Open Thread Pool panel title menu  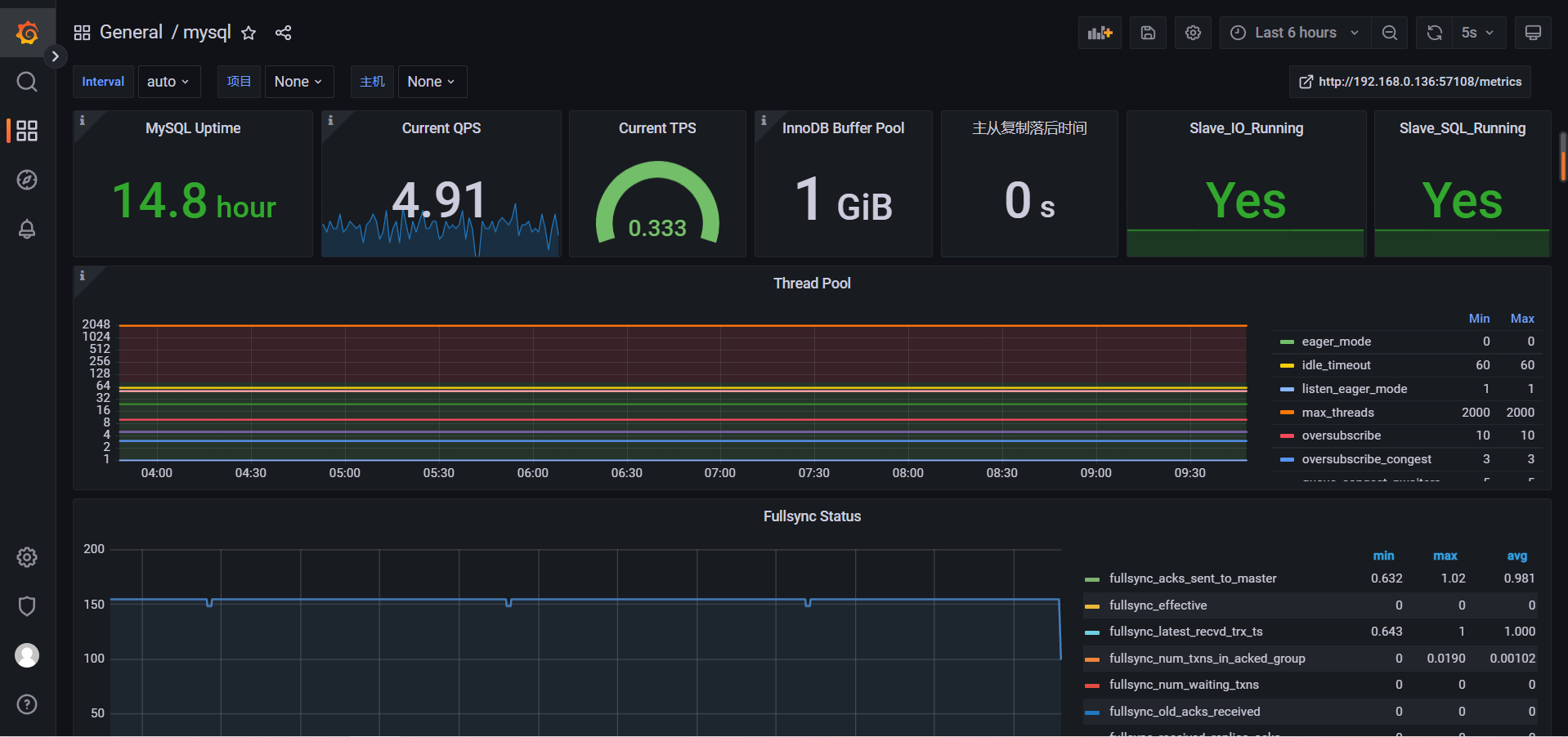pos(812,284)
